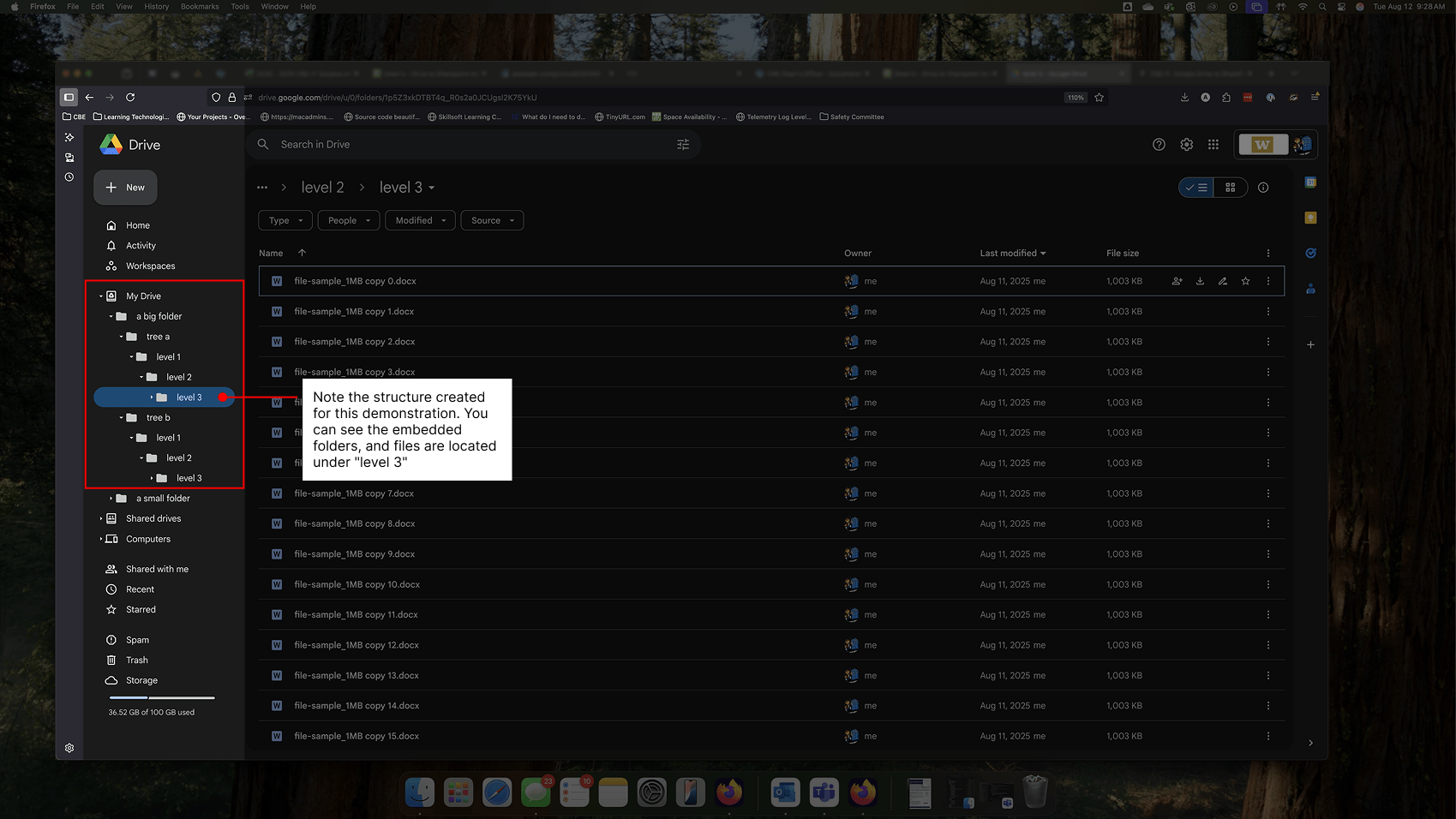Click the storage usage bar showing 36.52 GB
1456x819 pixels.
click(x=159, y=698)
